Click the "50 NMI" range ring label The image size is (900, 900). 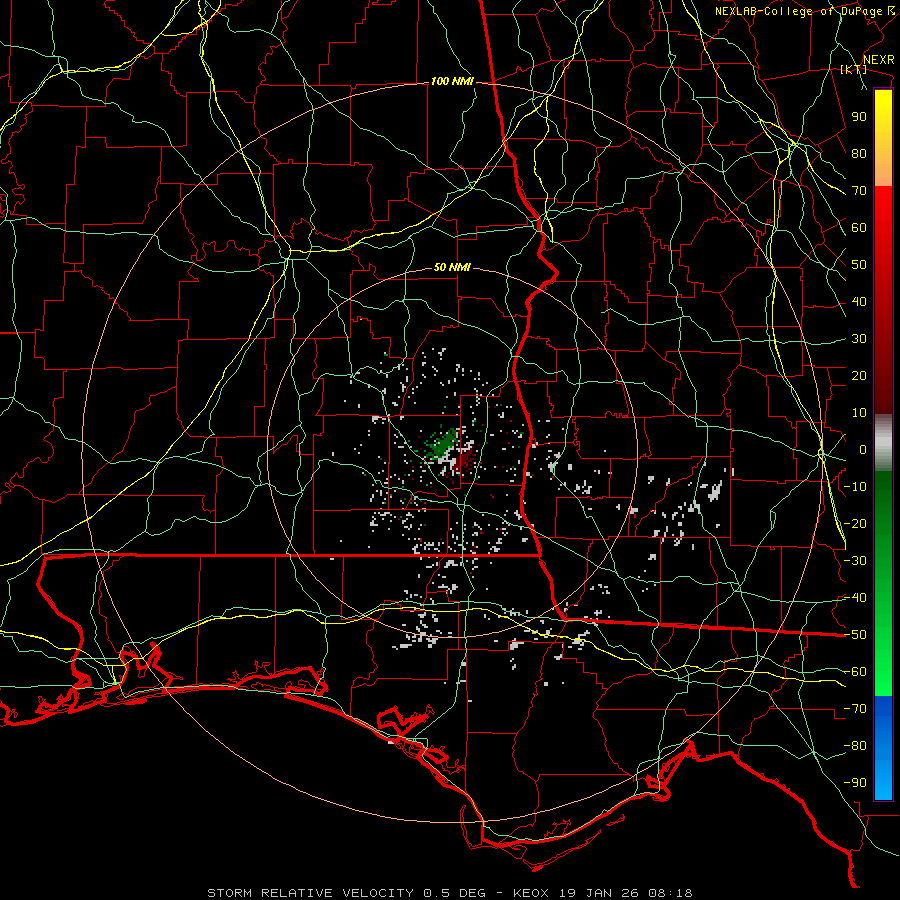tap(452, 267)
